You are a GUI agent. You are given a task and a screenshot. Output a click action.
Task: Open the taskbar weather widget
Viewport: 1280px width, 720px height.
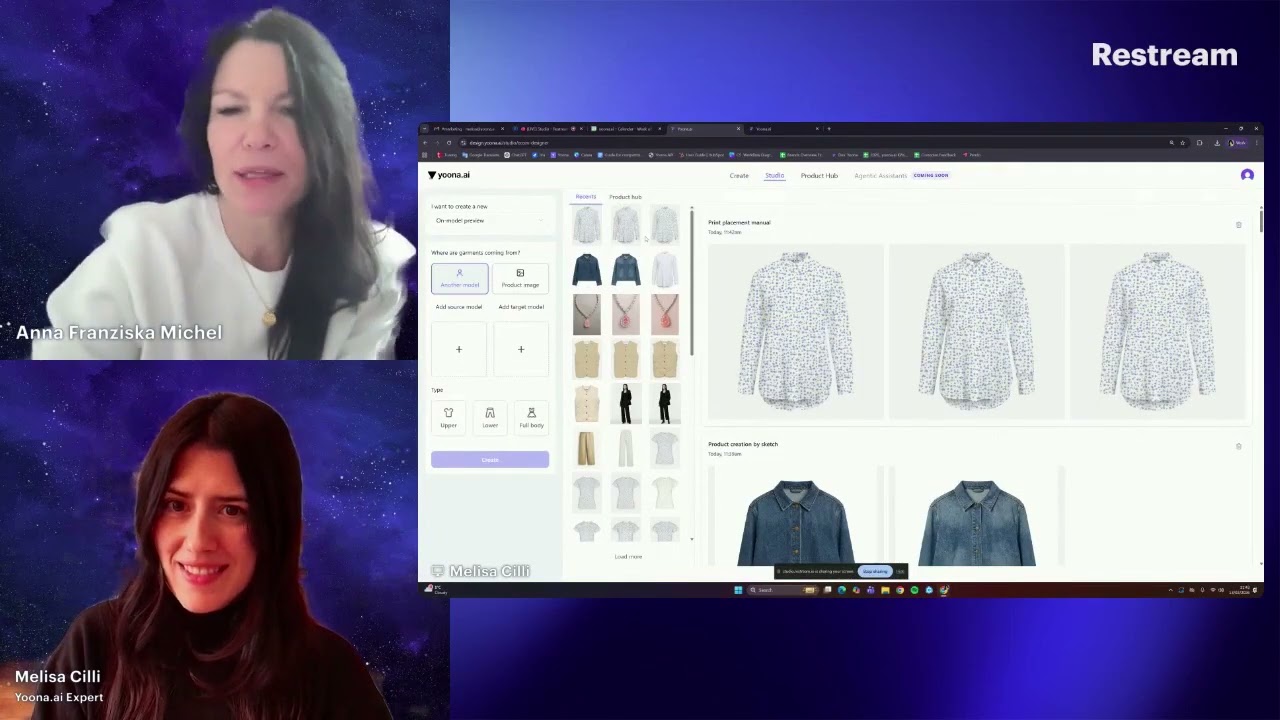436,590
